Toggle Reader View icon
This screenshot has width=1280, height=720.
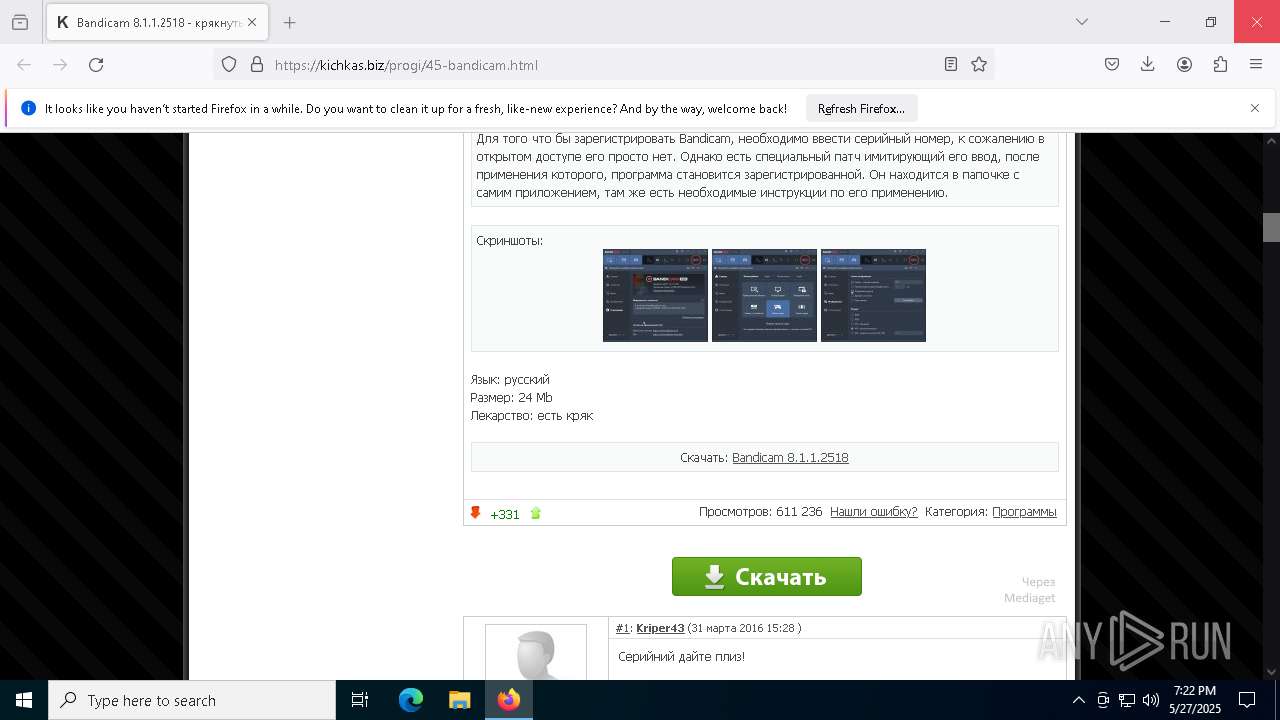click(951, 65)
